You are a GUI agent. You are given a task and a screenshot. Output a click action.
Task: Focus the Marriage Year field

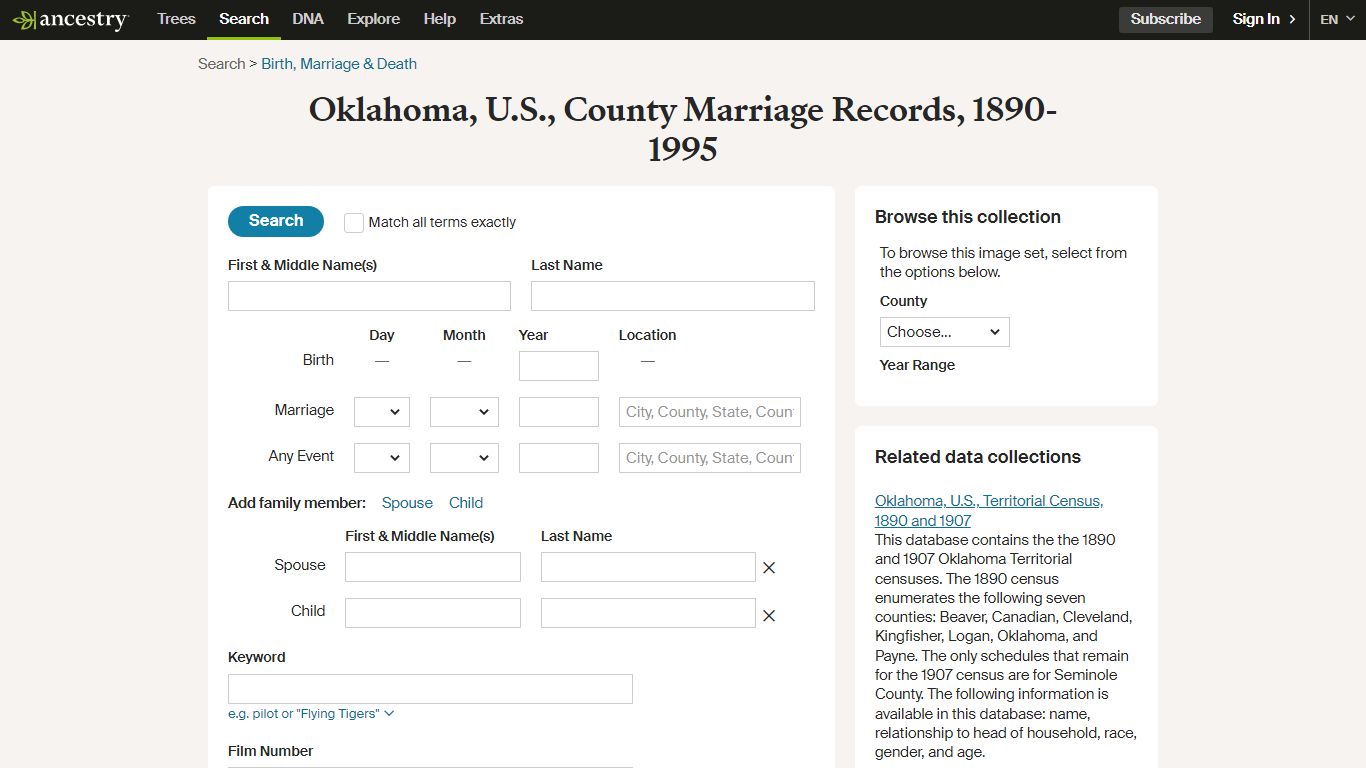pyautogui.click(x=559, y=412)
